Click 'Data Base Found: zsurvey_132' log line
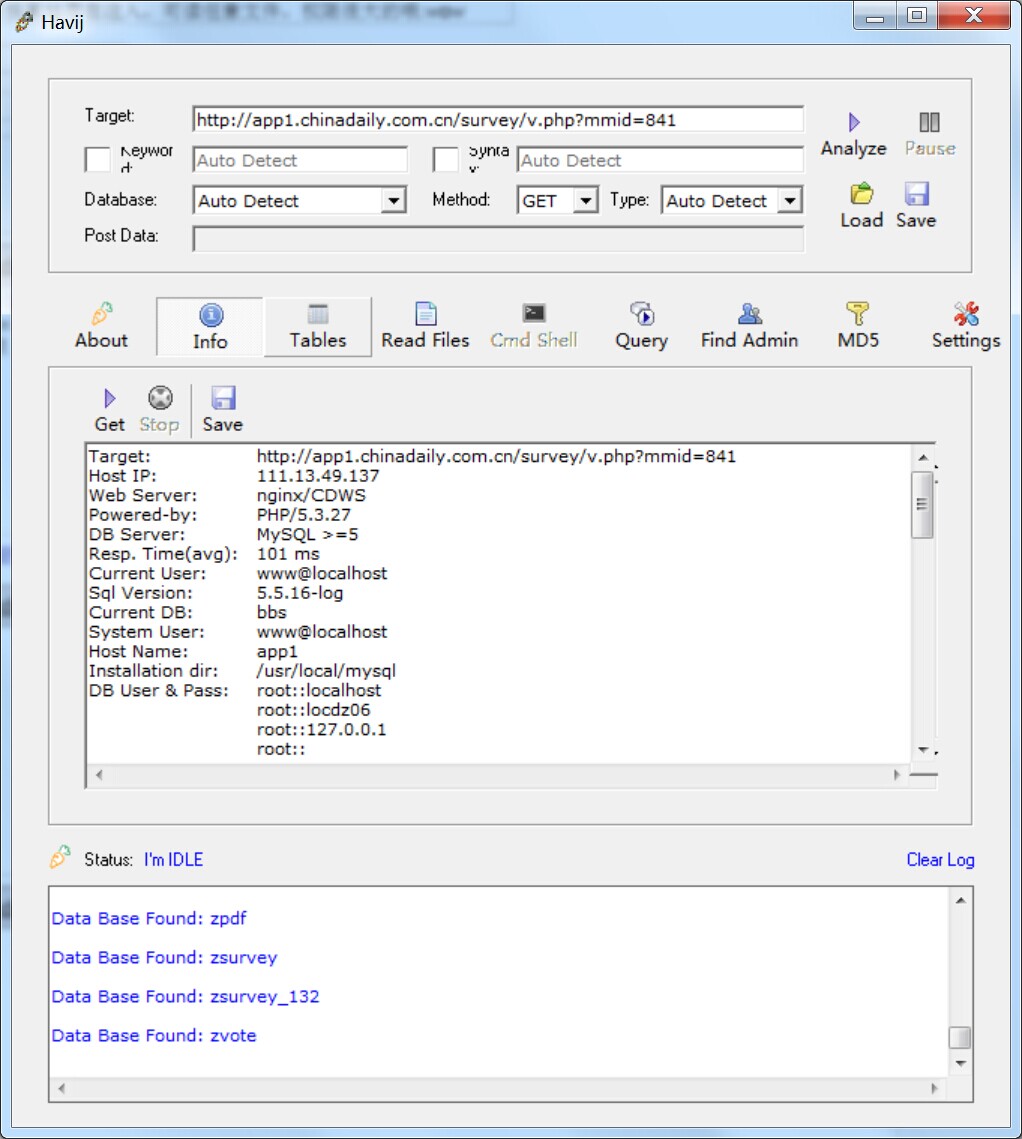 click(185, 997)
